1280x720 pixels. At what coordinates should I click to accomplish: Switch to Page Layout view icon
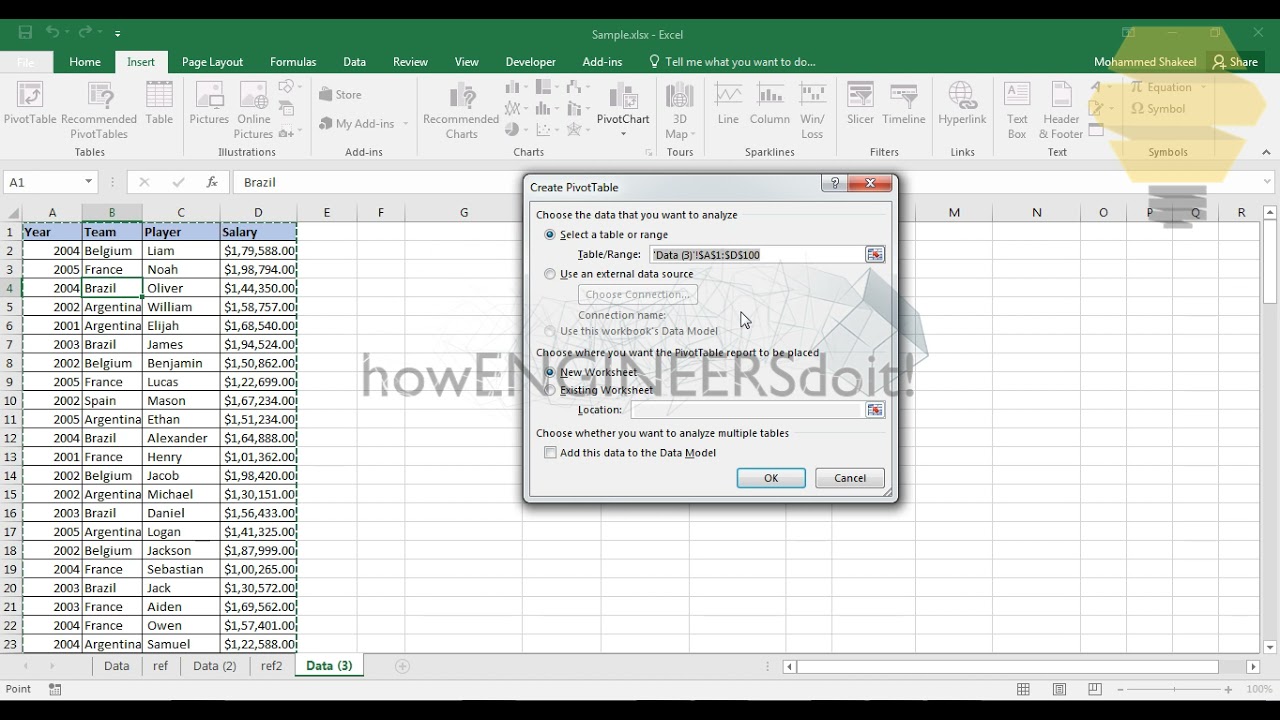pos(1059,689)
